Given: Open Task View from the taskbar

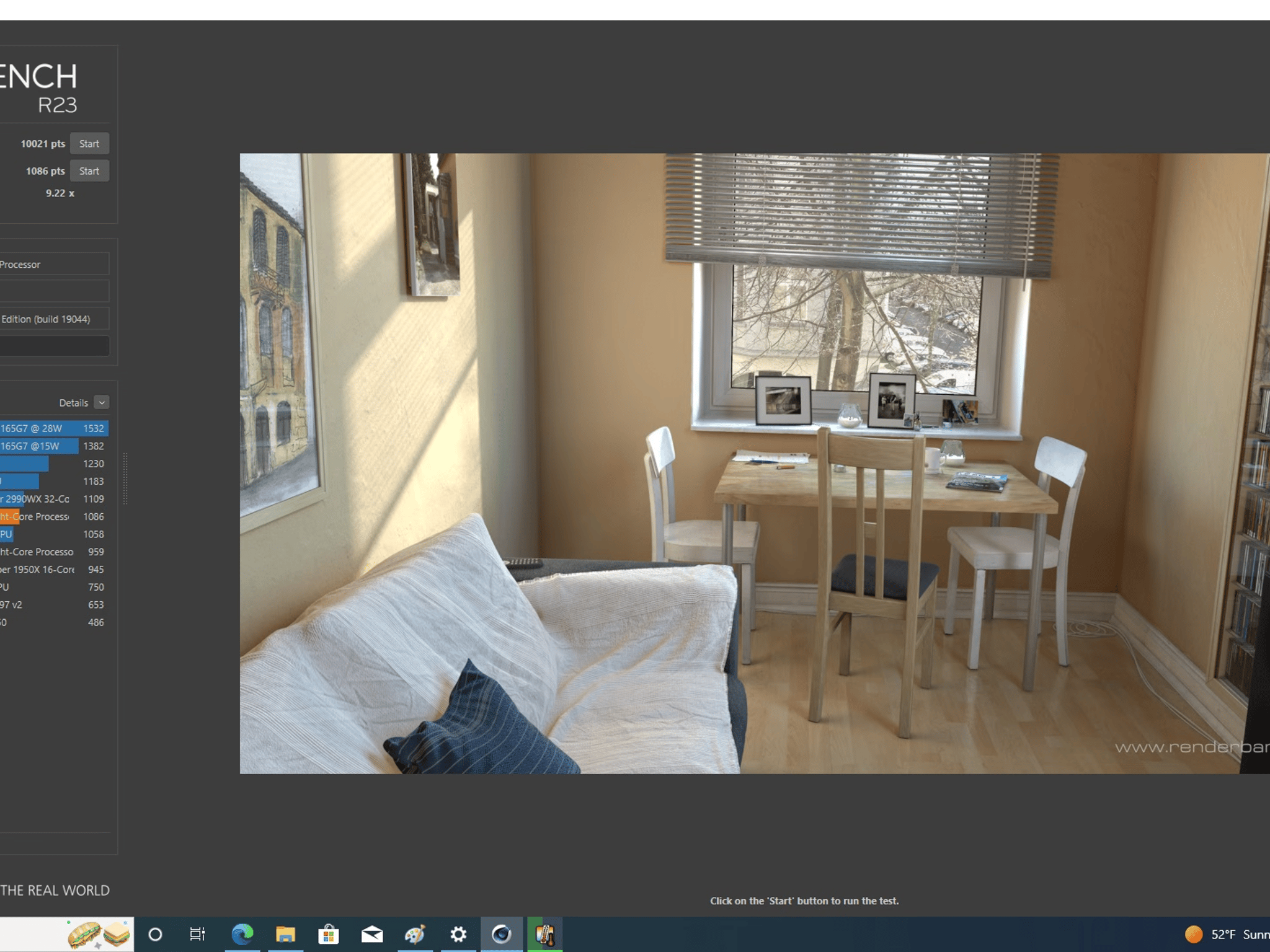Looking at the screenshot, I should (197, 934).
